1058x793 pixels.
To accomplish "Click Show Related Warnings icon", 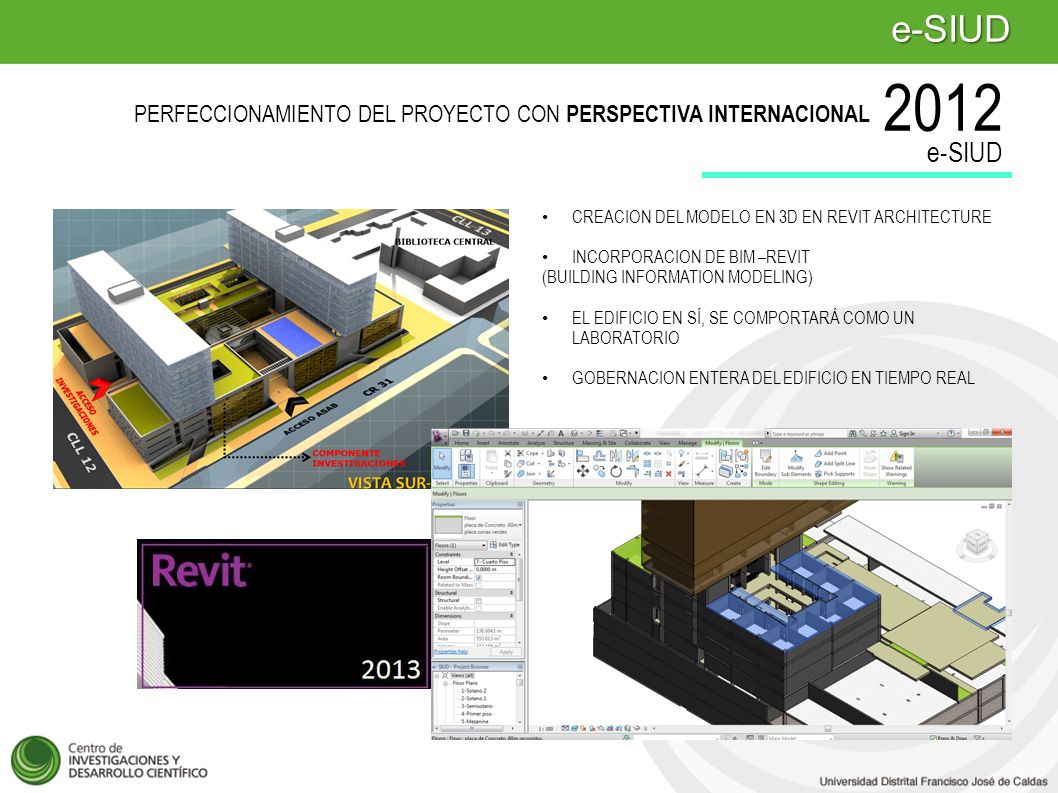I will point(897,464).
